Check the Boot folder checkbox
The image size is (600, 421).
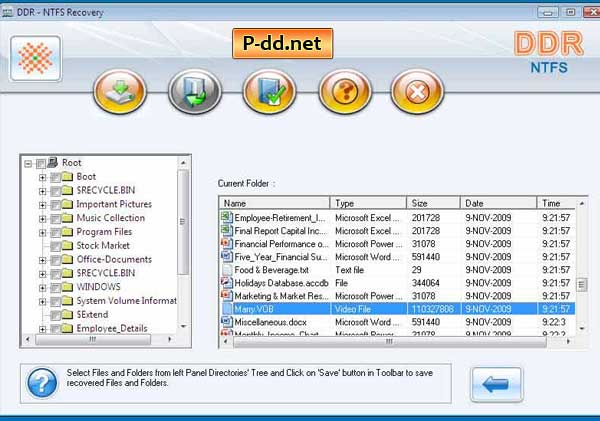[x=55, y=177]
